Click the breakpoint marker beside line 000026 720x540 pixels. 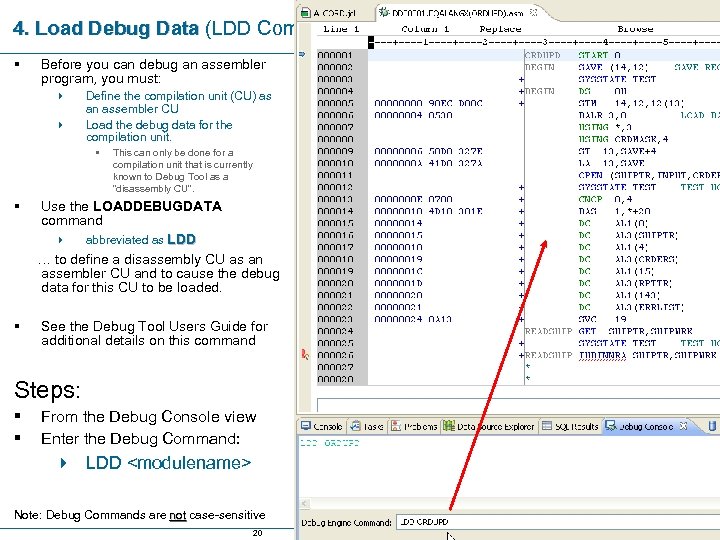pos(305,354)
